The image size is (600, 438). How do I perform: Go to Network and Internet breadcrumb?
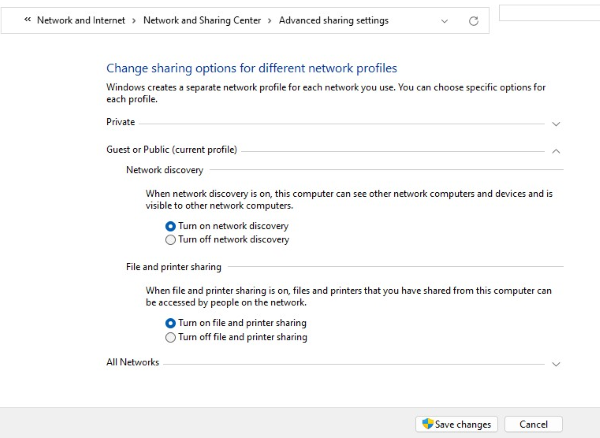pyautogui.click(x=81, y=20)
